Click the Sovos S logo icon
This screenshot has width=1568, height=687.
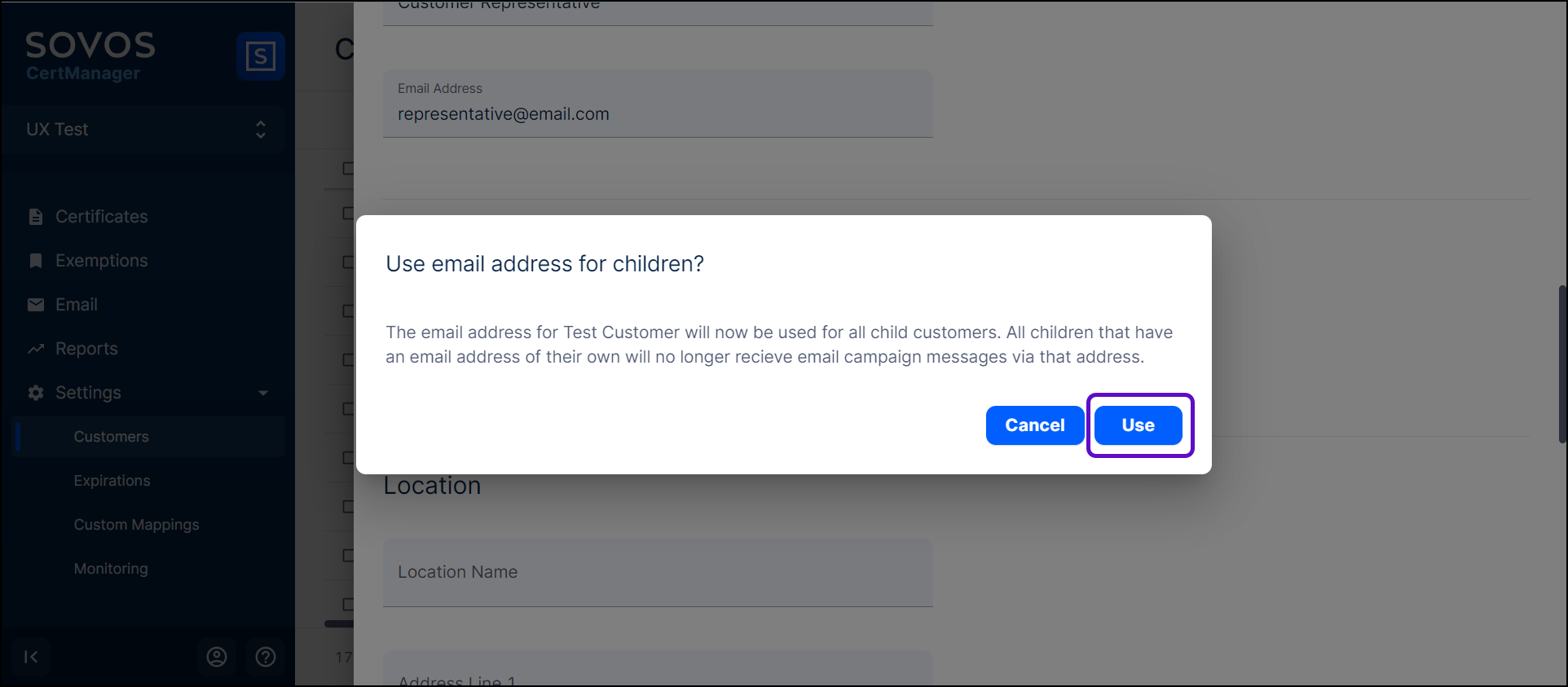pyautogui.click(x=260, y=56)
